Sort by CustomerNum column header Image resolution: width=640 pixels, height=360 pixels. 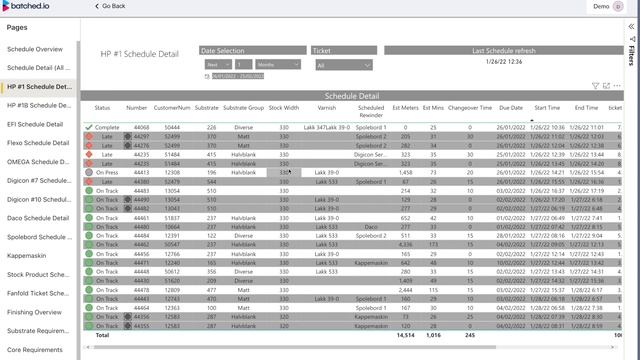pos(172,108)
